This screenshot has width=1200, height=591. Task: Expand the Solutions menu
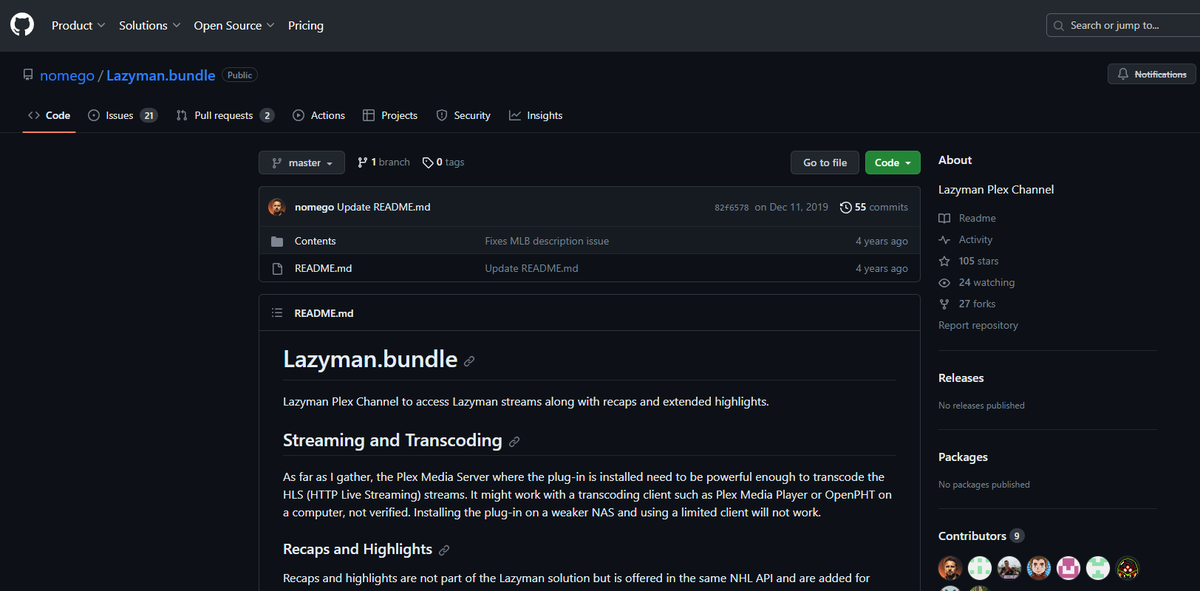click(x=149, y=25)
